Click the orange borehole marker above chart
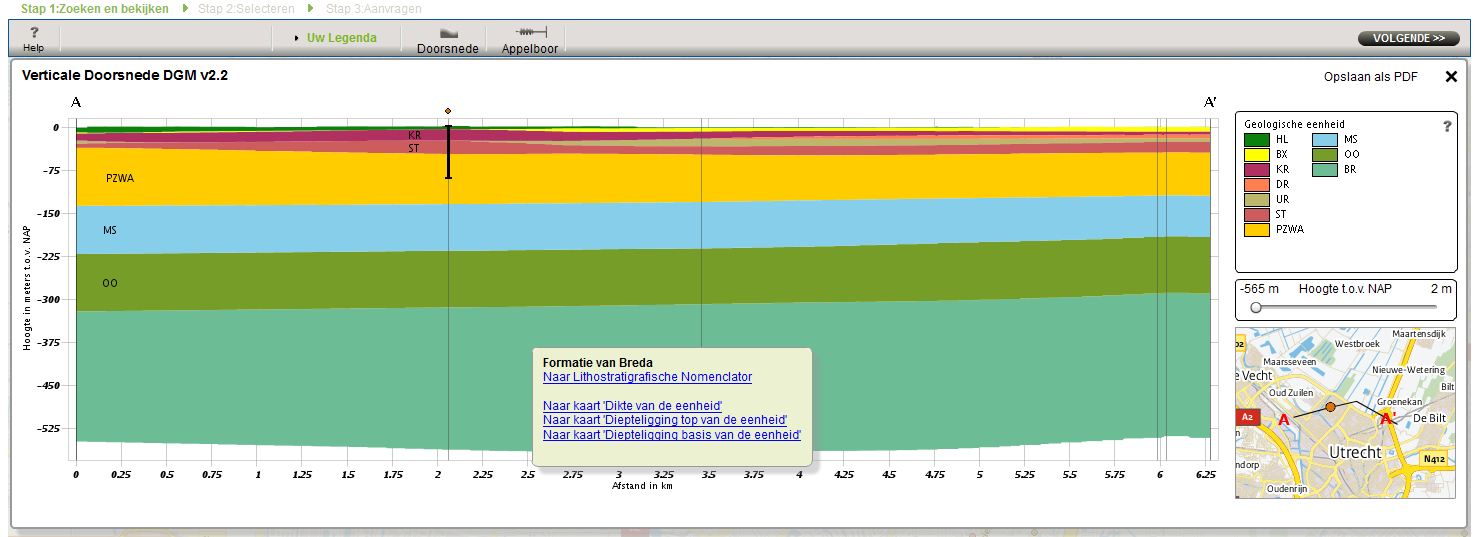Viewport: 1480px width, 537px height. click(448, 111)
